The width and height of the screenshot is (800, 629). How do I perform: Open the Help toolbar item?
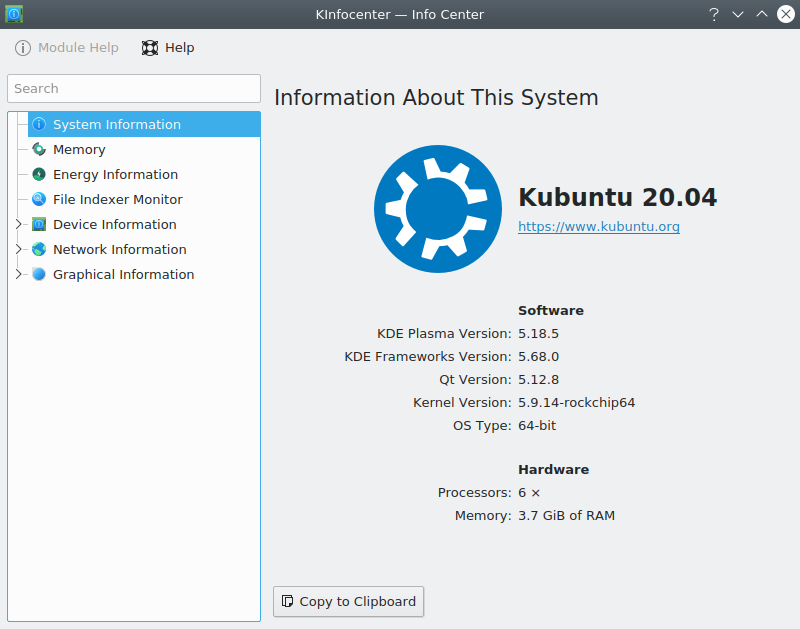coord(168,48)
